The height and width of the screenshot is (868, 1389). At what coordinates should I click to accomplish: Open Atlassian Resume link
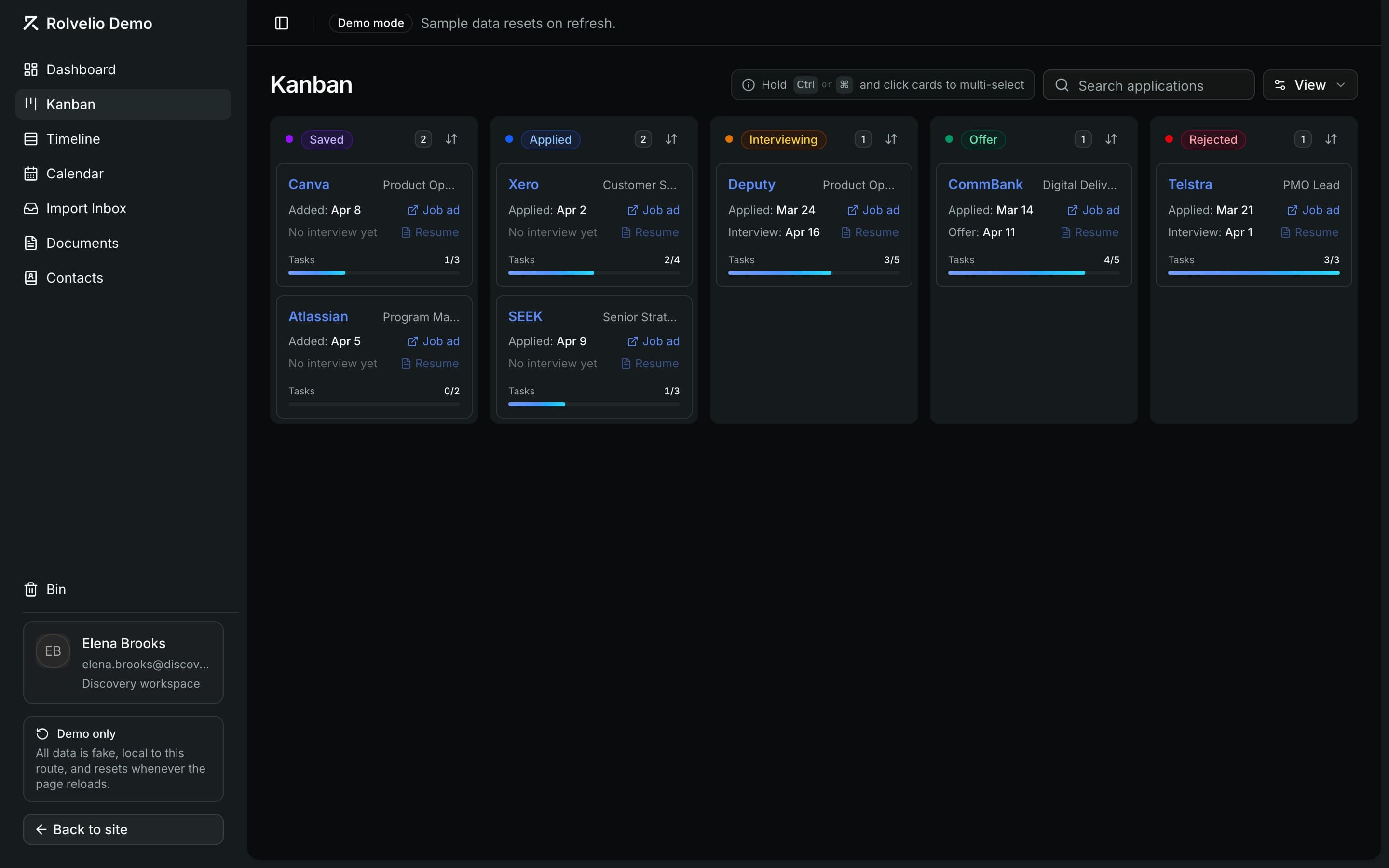point(430,364)
